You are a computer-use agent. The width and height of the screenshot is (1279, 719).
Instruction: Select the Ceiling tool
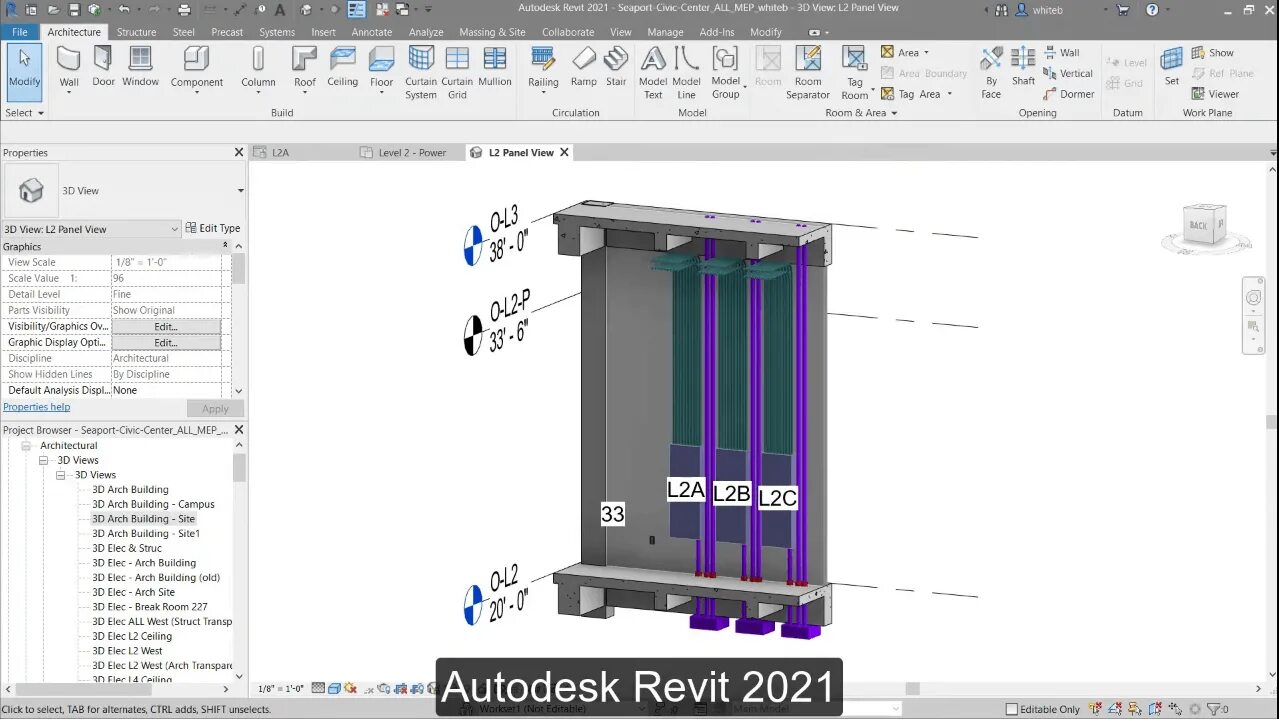coord(342,66)
